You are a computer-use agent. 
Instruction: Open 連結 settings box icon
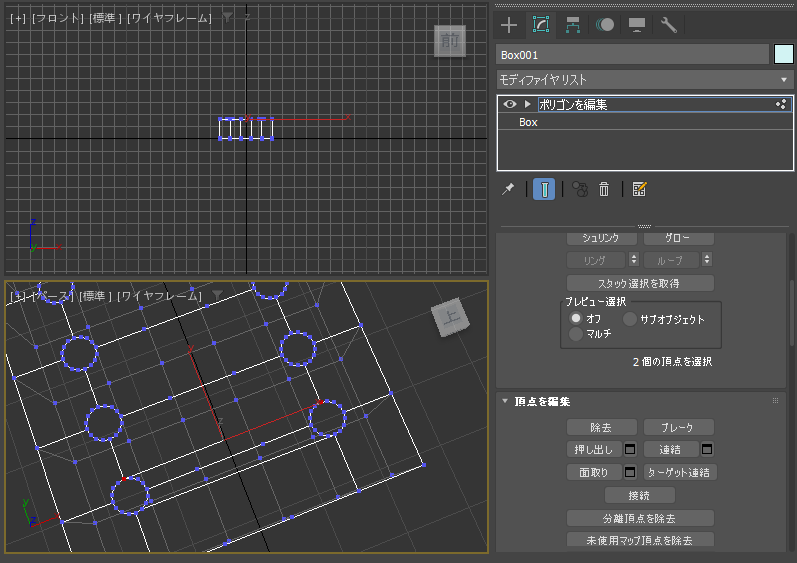(x=707, y=449)
